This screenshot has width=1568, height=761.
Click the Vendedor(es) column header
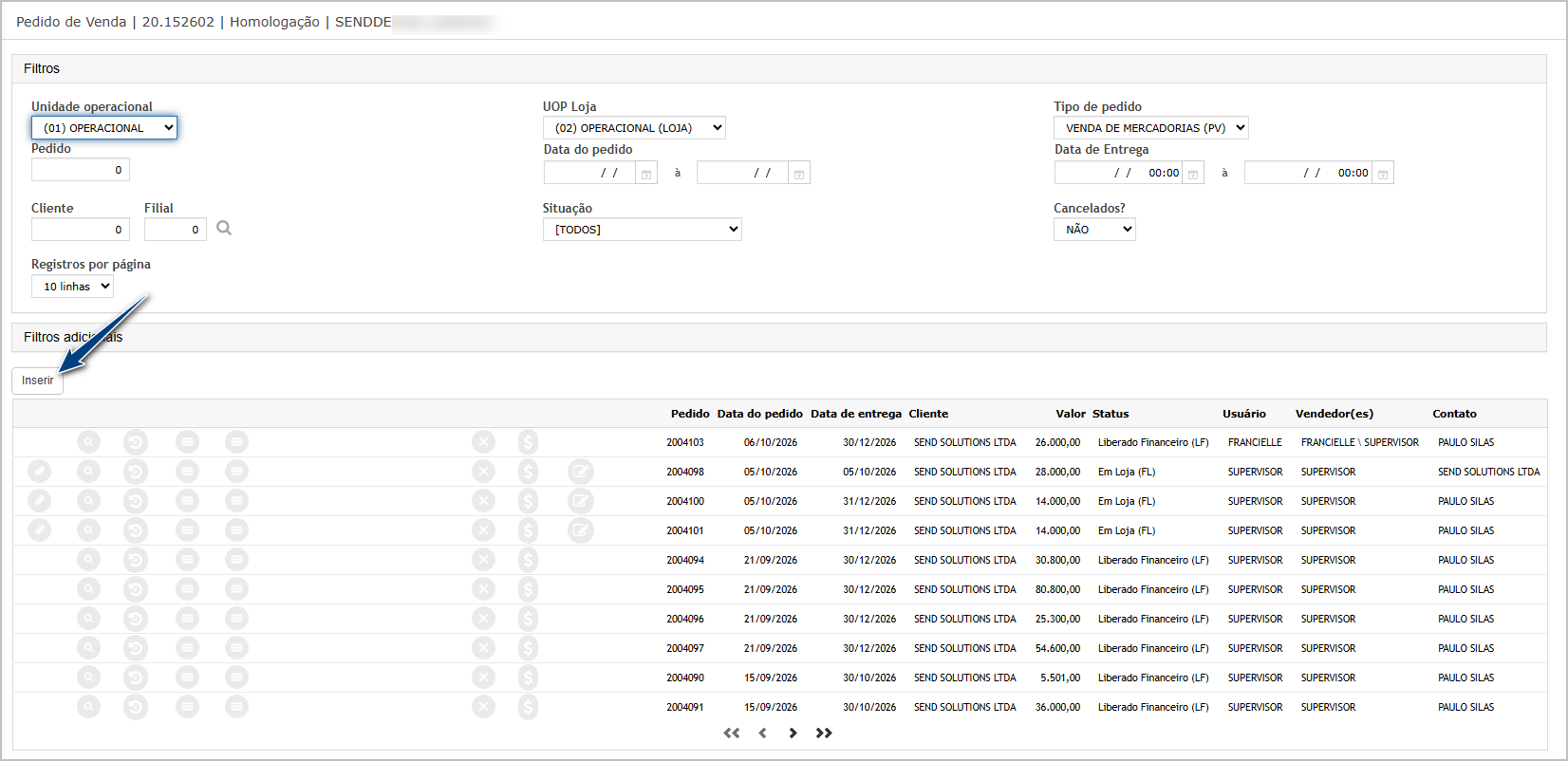pos(1335,414)
